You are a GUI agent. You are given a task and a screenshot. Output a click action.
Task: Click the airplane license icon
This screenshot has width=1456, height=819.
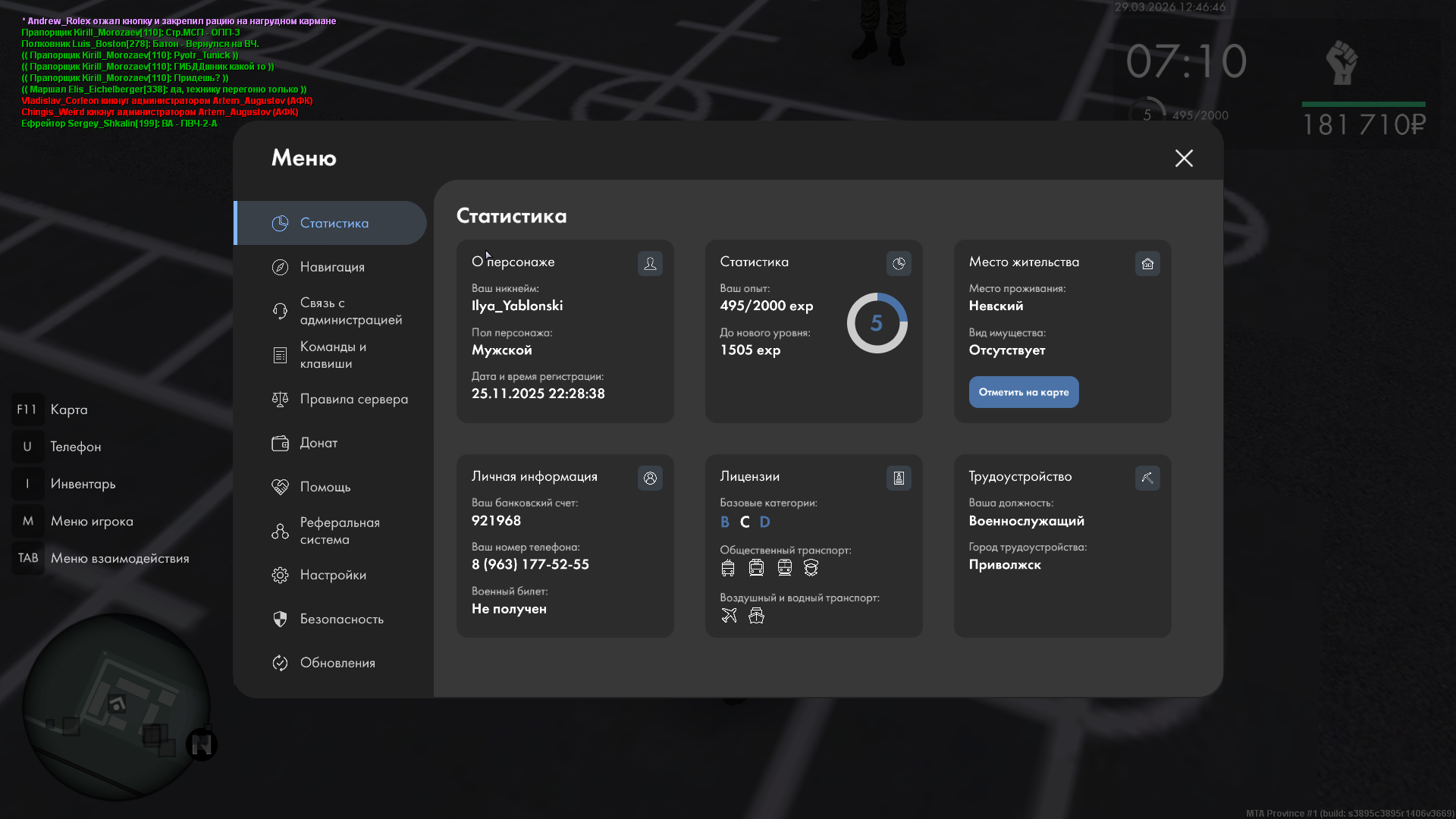pos(729,616)
